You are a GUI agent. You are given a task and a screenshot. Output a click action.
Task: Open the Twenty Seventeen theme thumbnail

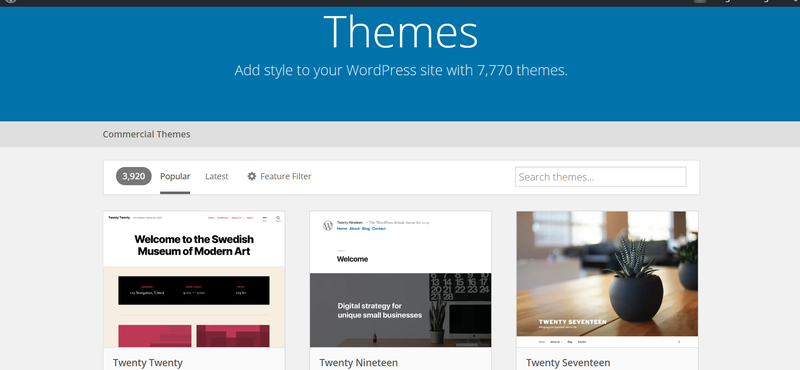(607, 279)
